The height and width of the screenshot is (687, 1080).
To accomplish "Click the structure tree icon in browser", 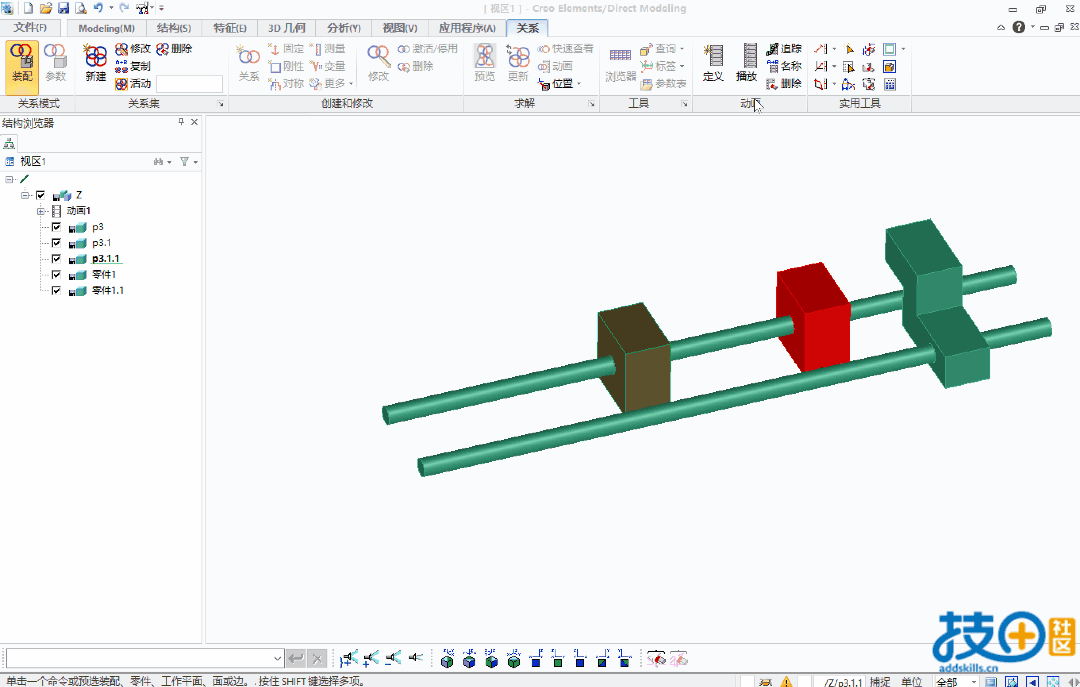I will 9,143.
